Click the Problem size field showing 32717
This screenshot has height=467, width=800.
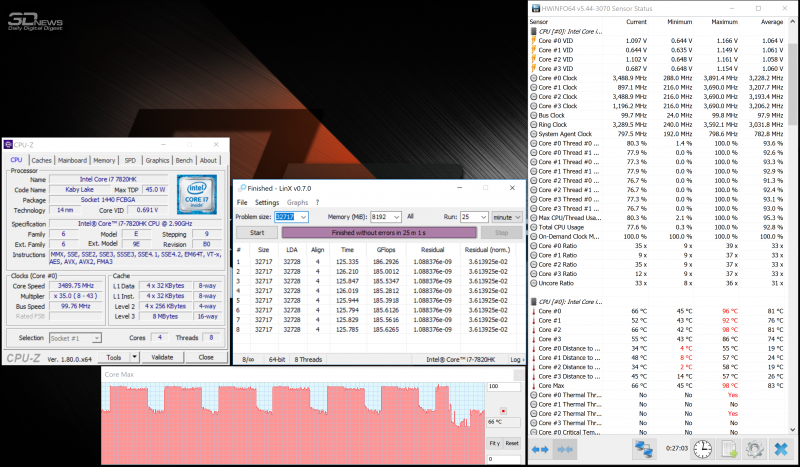[x=287, y=217]
